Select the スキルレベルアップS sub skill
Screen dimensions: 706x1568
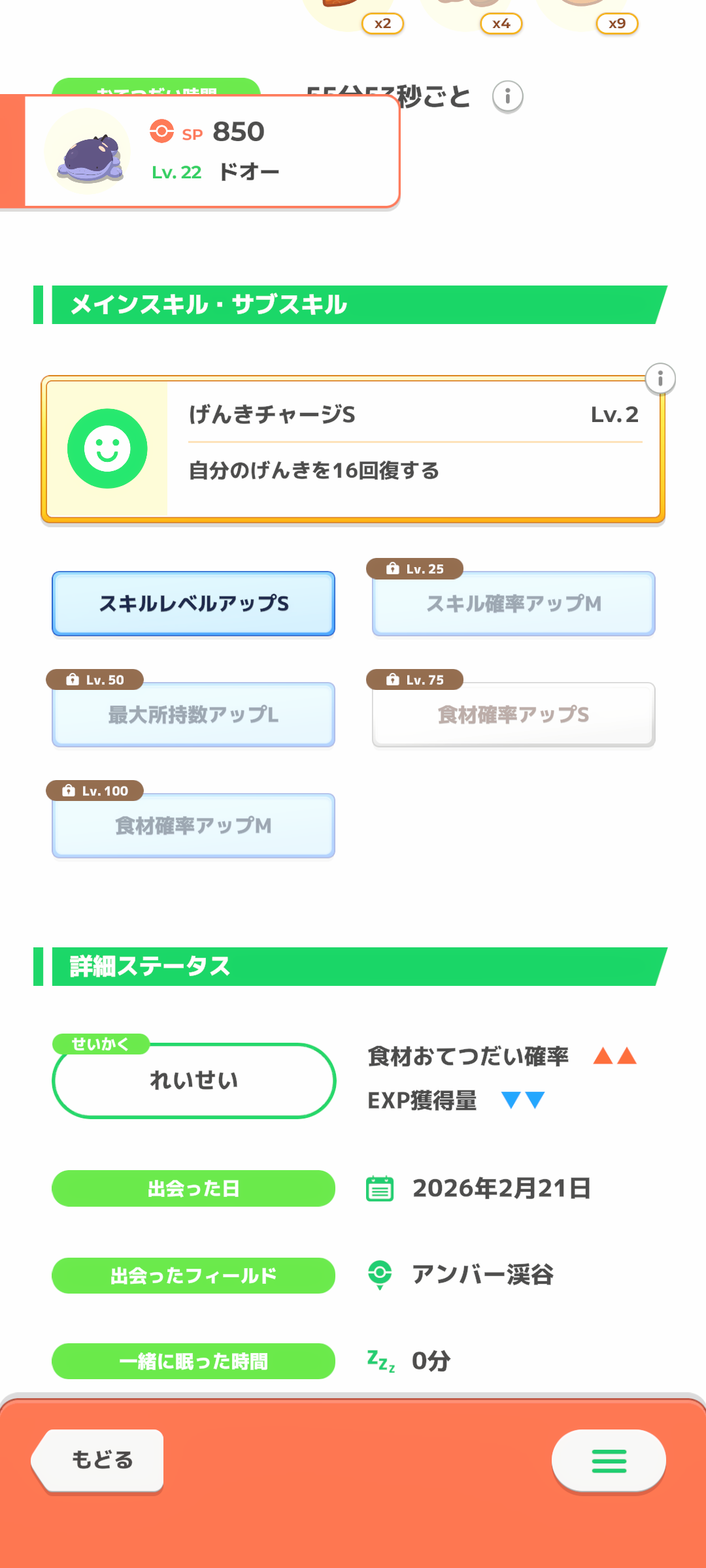click(x=193, y=604)
